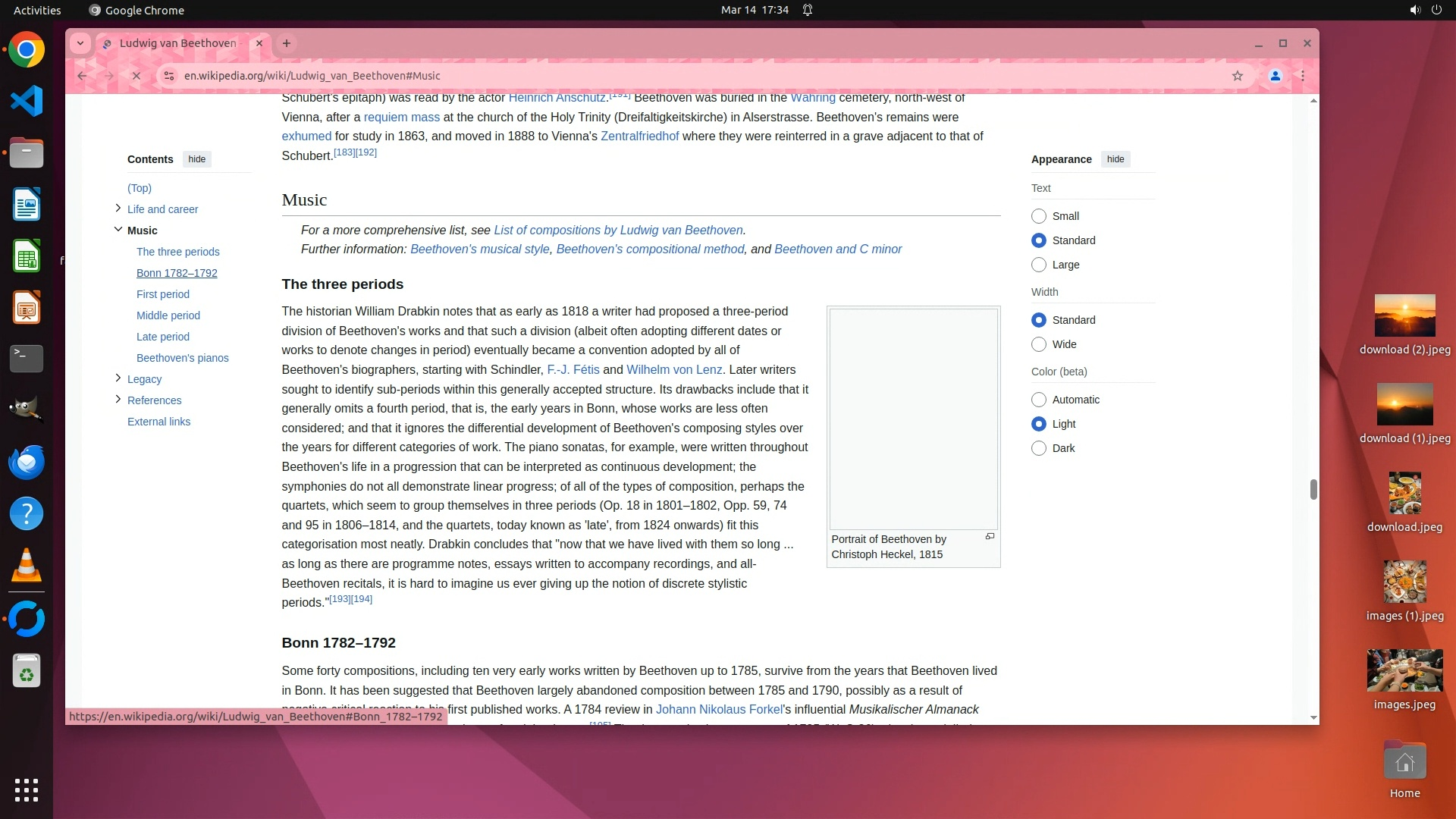Stop loading the page
Screen dimensions: 1456x819
[x=136, y=76]
